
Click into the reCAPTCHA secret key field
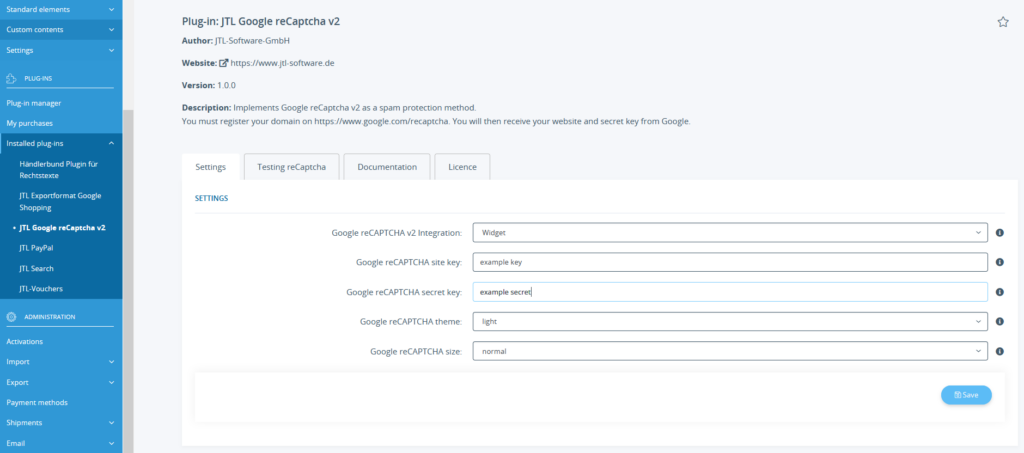click(729, 292)
